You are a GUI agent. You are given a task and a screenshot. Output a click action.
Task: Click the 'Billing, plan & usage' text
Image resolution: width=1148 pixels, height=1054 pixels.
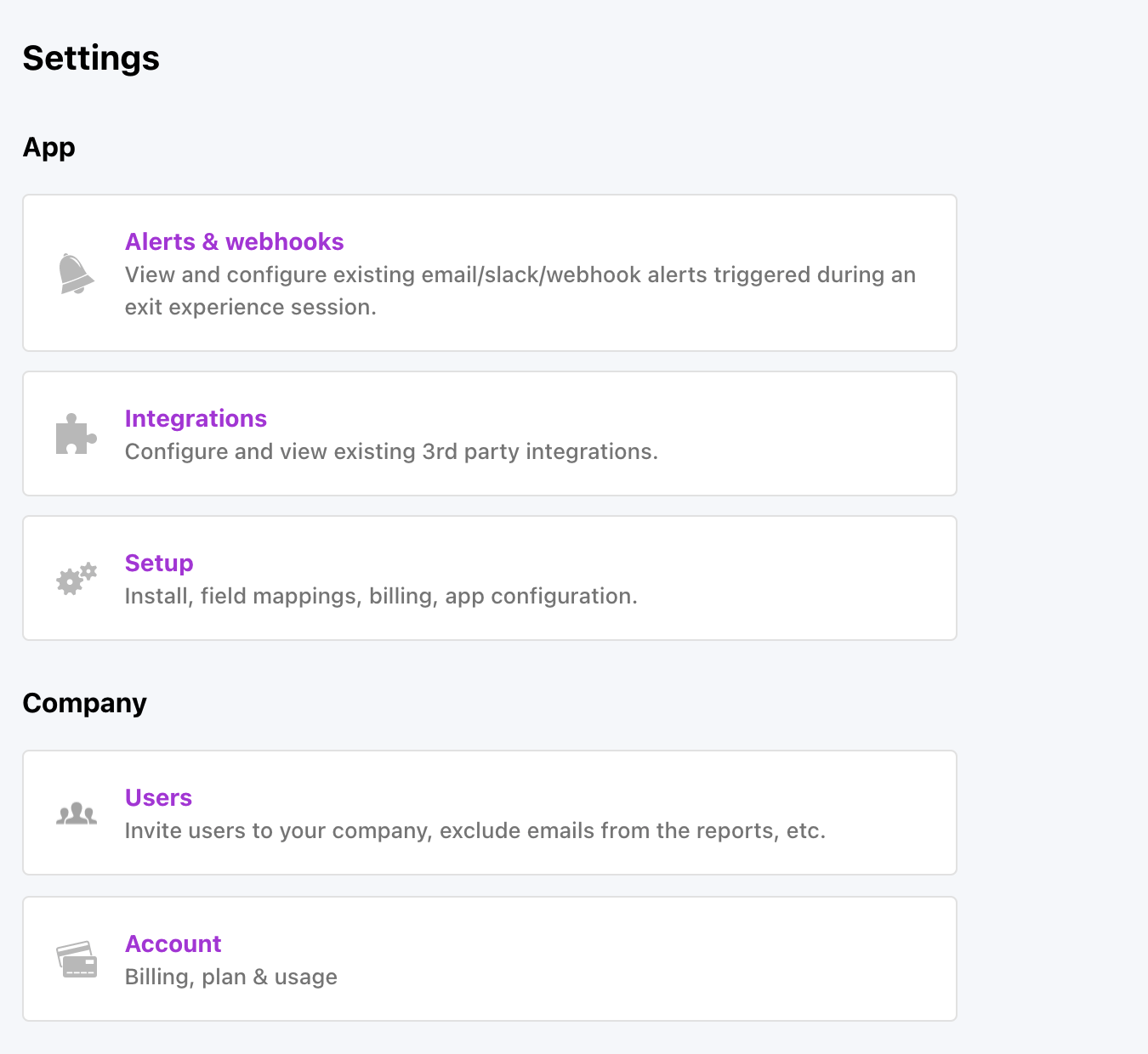click(x=231, y=977)
